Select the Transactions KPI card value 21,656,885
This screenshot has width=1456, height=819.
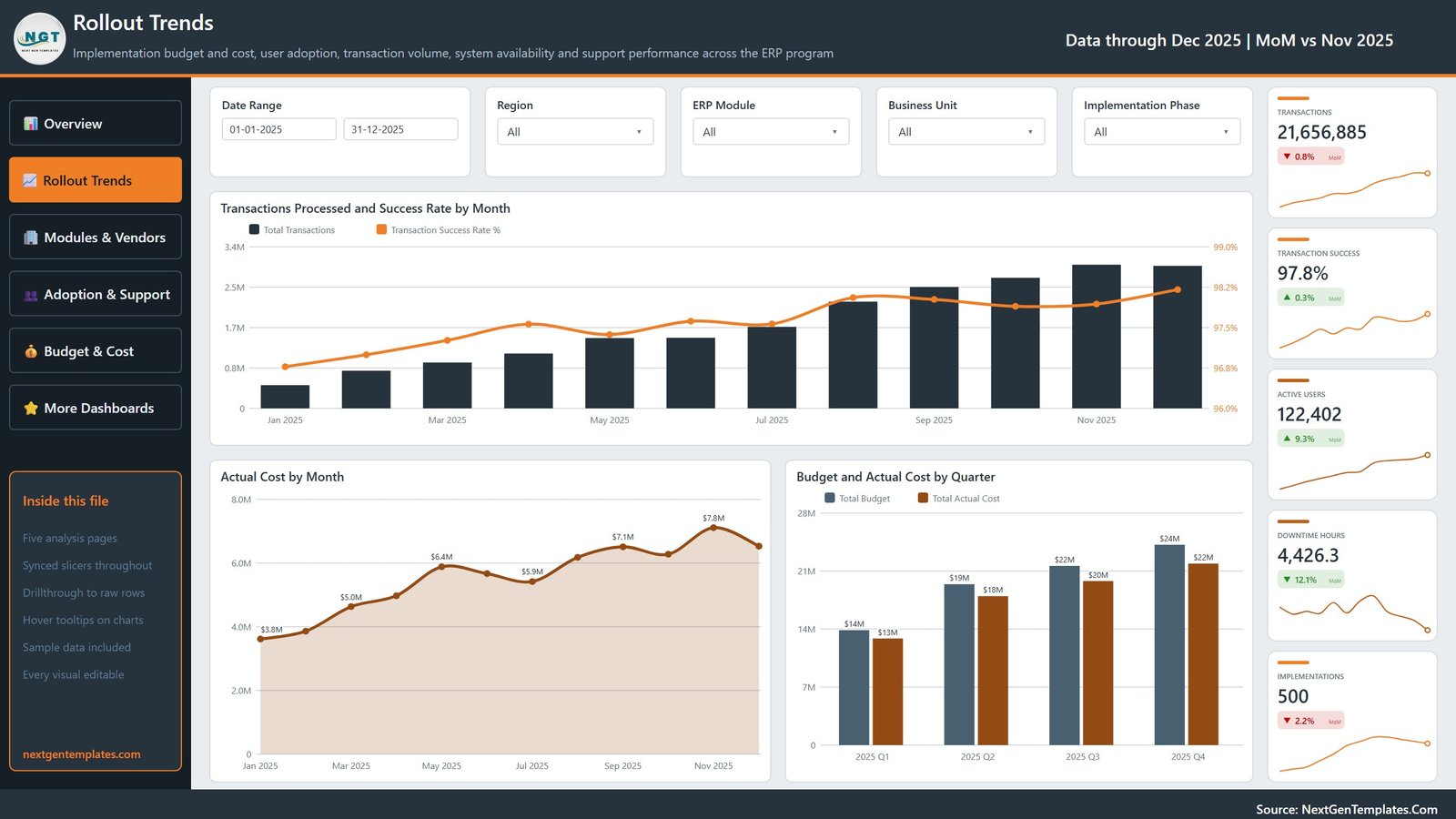1321,132
